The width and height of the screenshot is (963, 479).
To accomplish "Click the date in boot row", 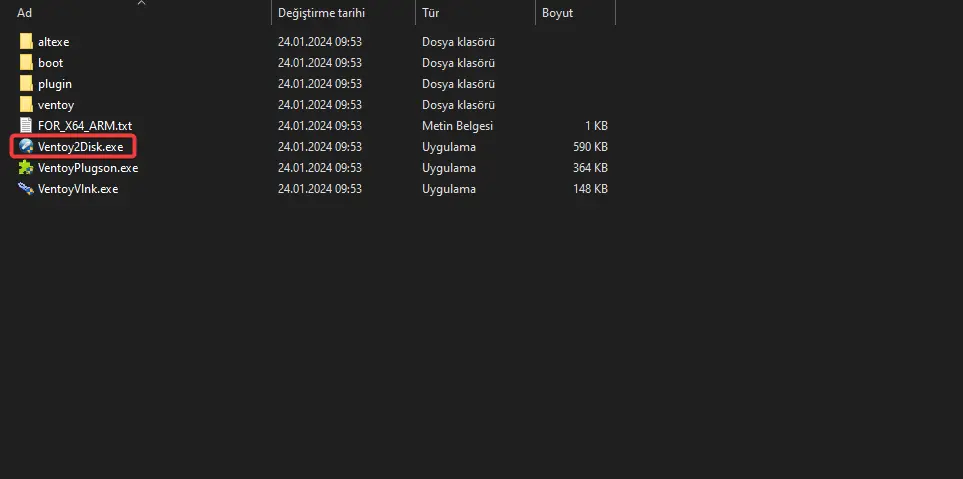I will point(320,63).
